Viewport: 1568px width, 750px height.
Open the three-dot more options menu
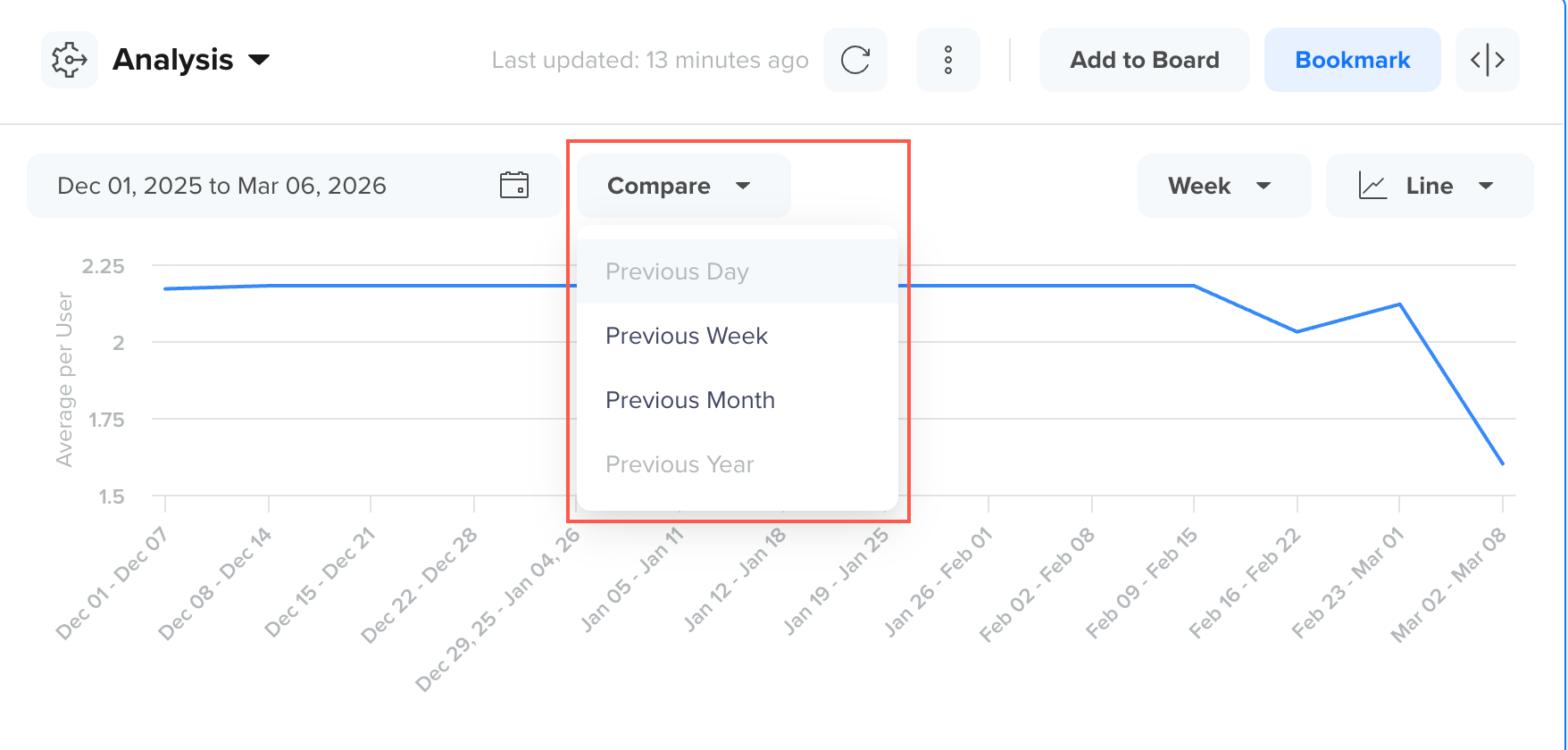(947, 60)
